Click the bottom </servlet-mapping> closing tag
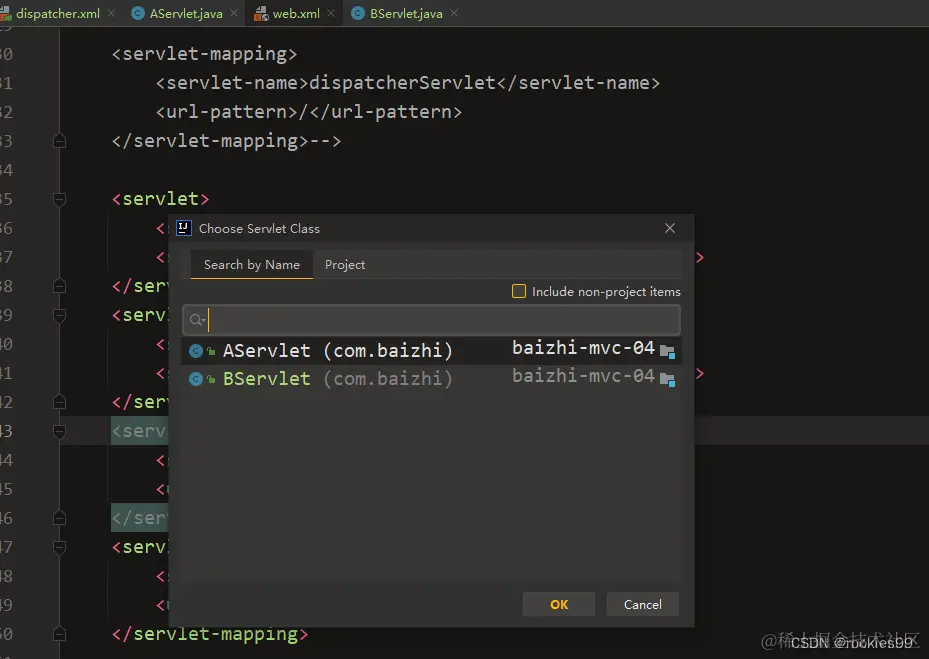929x659 pixels. point(210,635)
